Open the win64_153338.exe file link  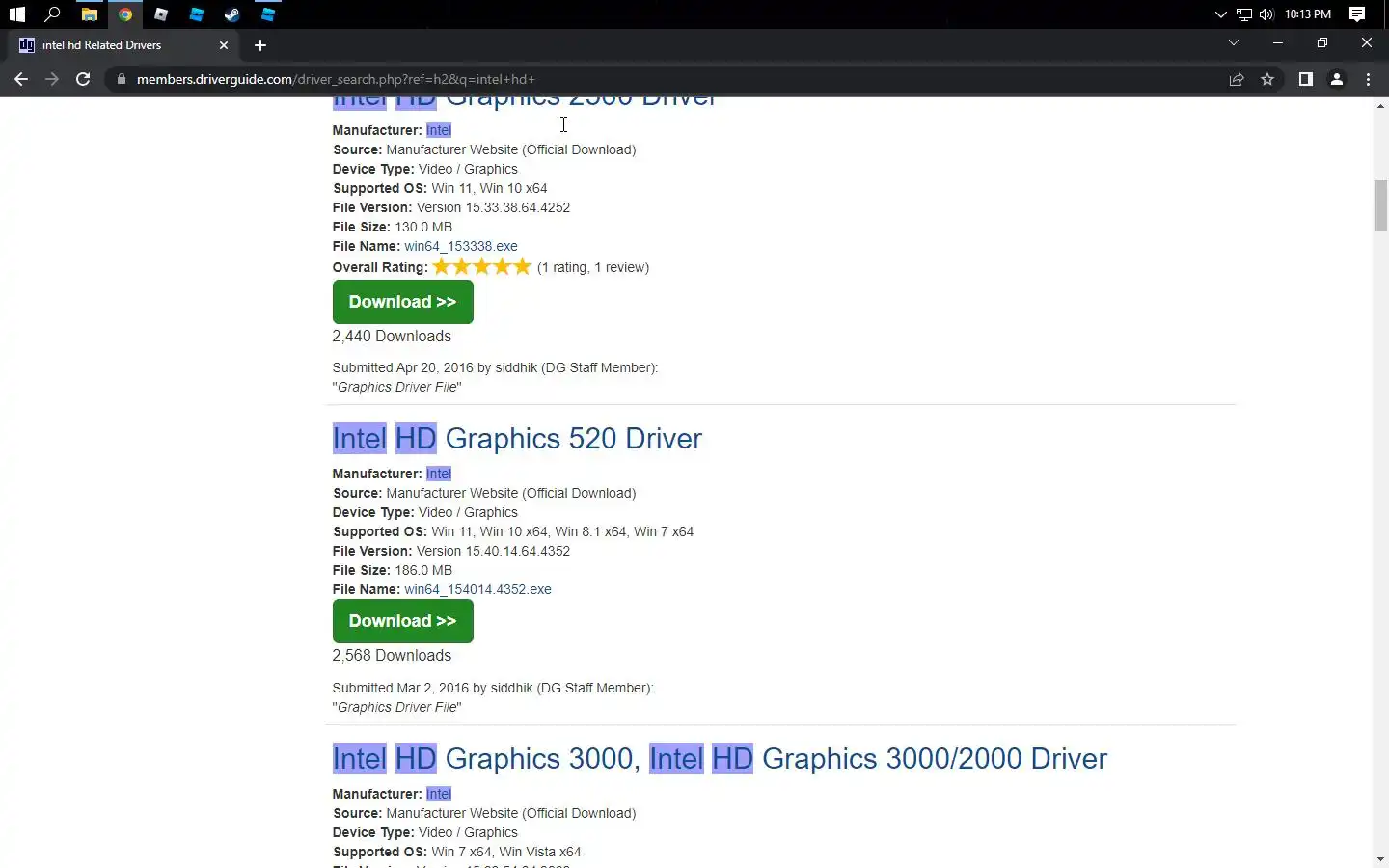460,246
